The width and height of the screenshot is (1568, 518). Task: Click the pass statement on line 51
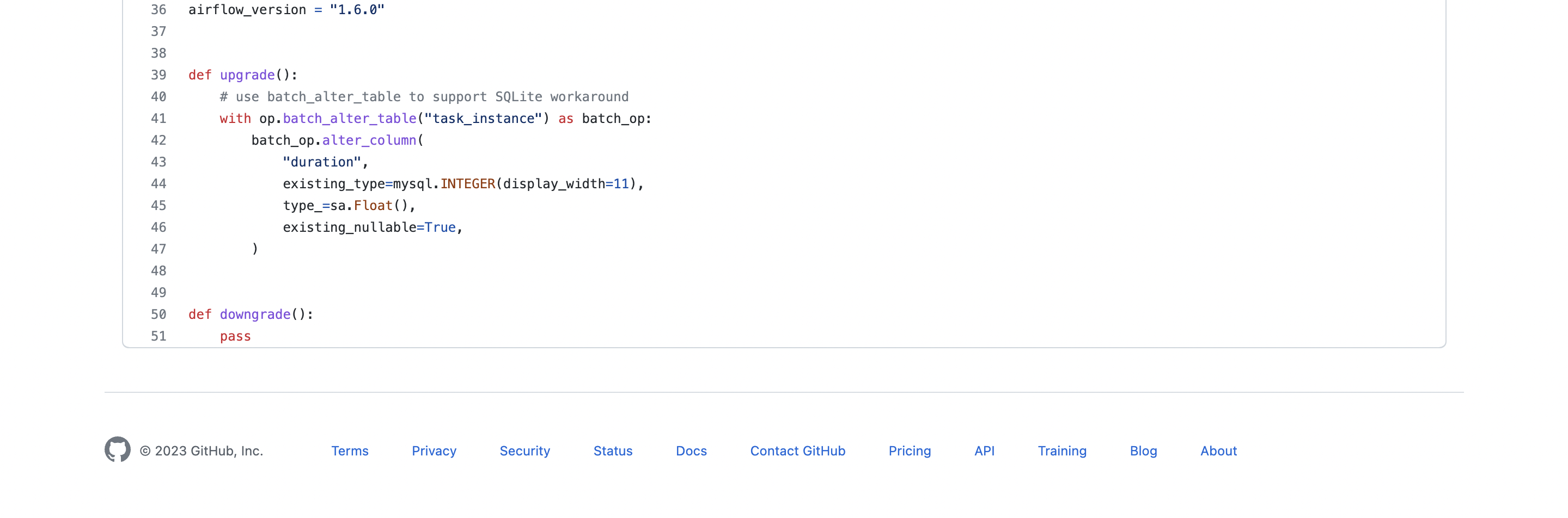click(235, 336)
